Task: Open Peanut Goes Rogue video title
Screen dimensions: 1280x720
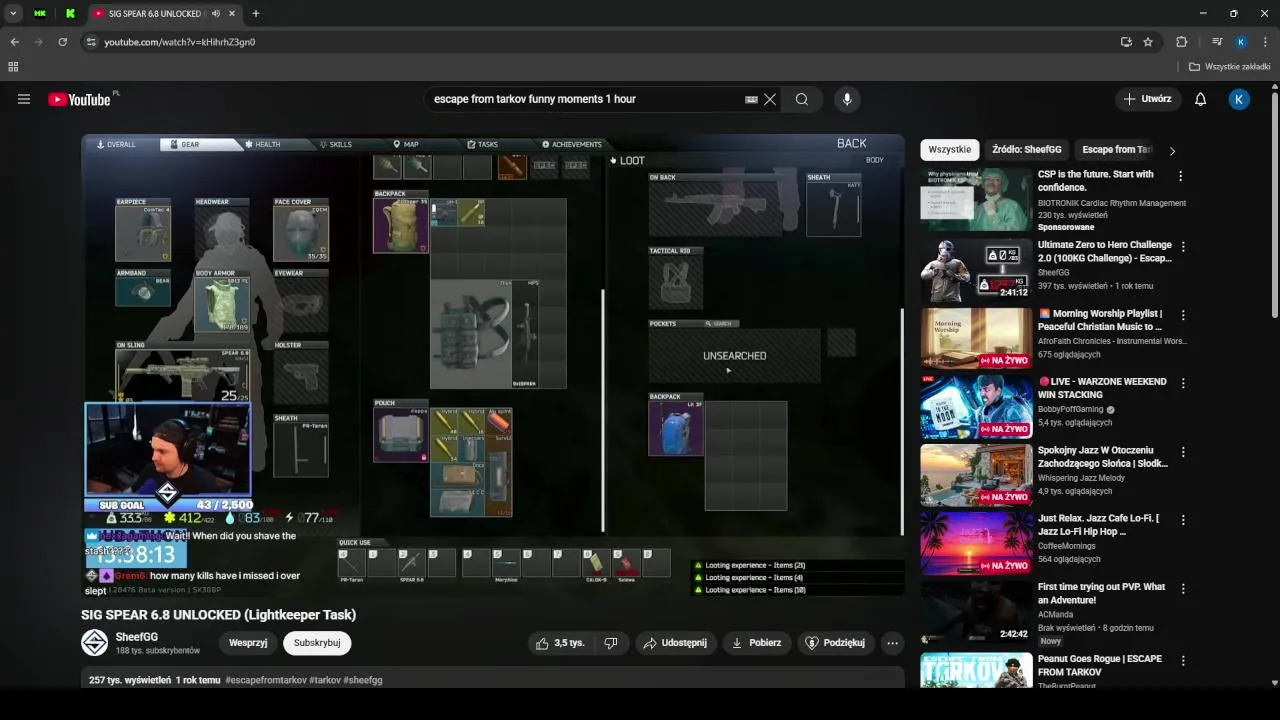Action: click(1100, 665)
